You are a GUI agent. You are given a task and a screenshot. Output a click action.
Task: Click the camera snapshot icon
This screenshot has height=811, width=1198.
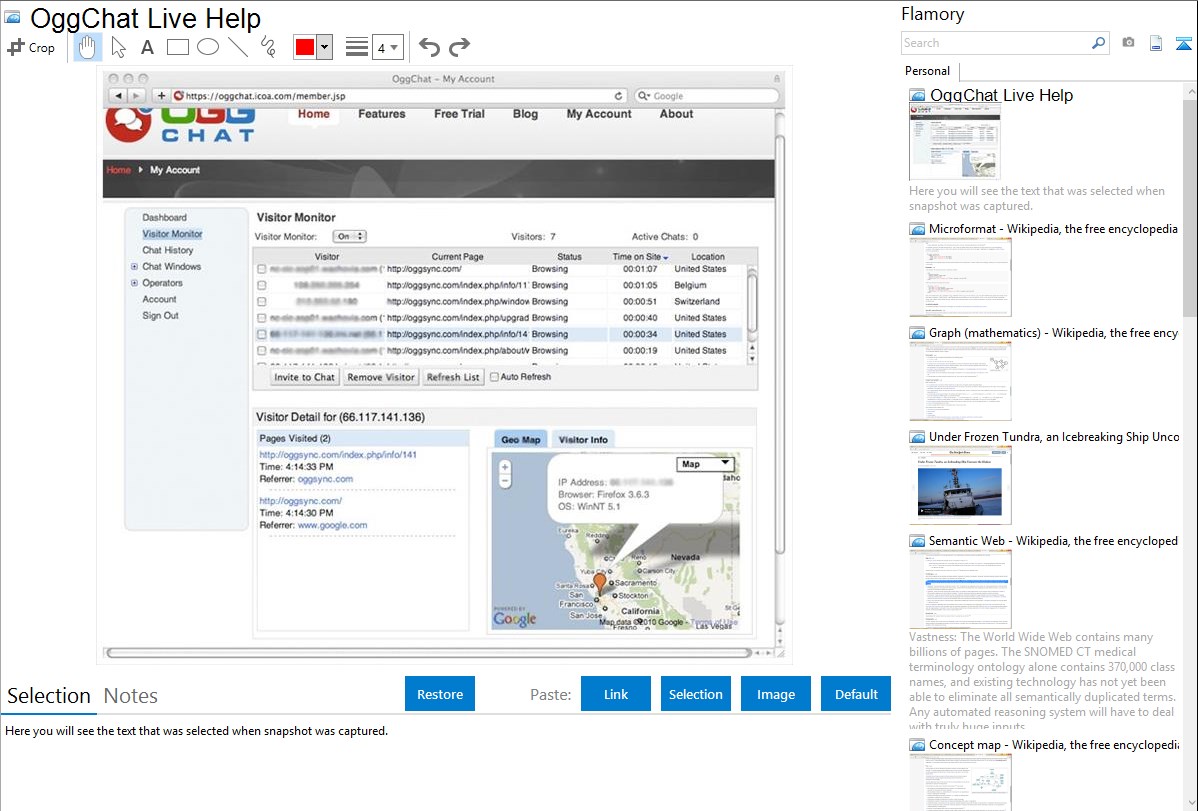pos(1128,43)
